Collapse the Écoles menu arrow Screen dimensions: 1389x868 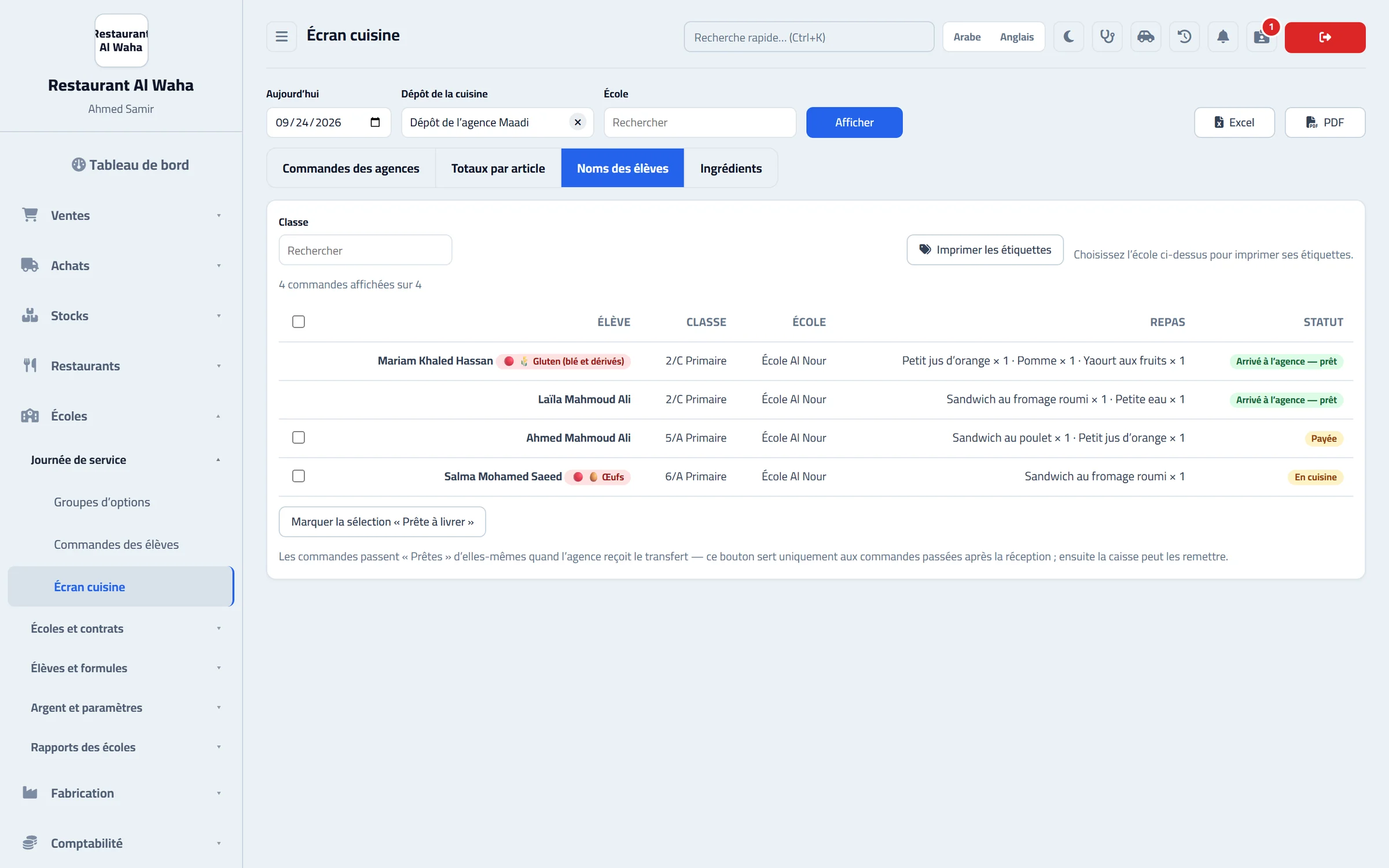click(219, 416)
